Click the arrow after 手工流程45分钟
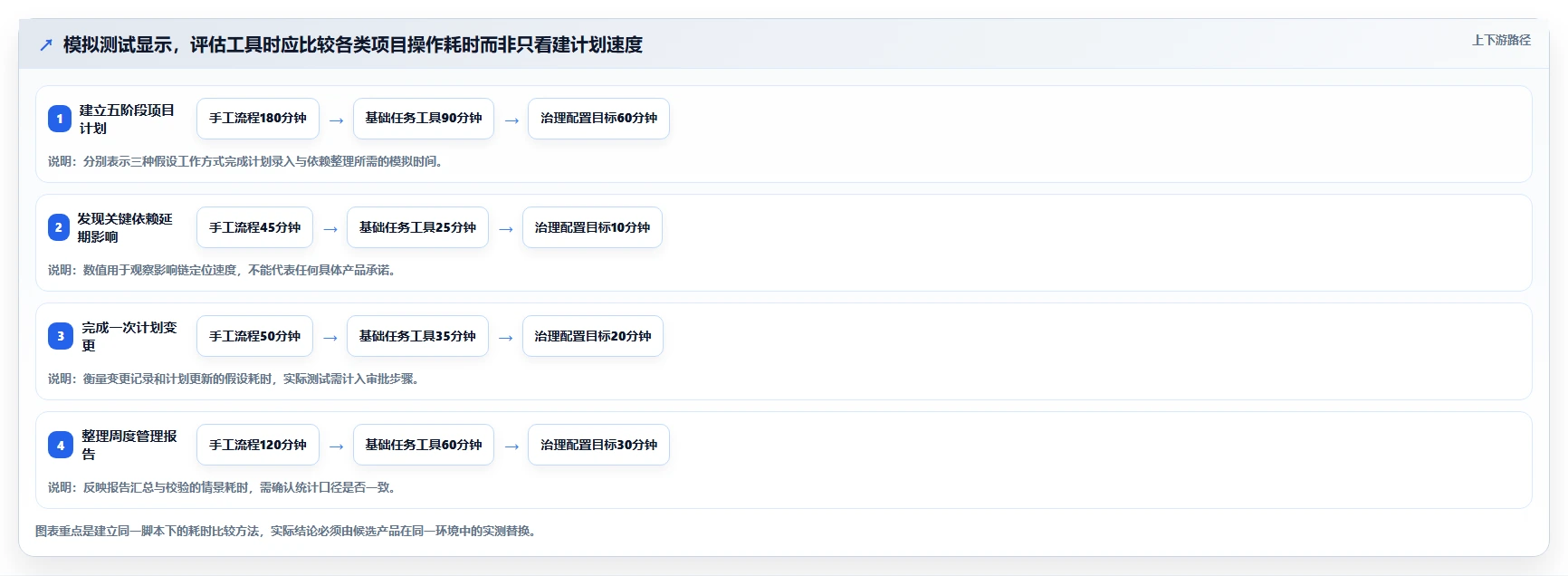The width and height of the screenshot is (1568, 576). tap(330, 229)
